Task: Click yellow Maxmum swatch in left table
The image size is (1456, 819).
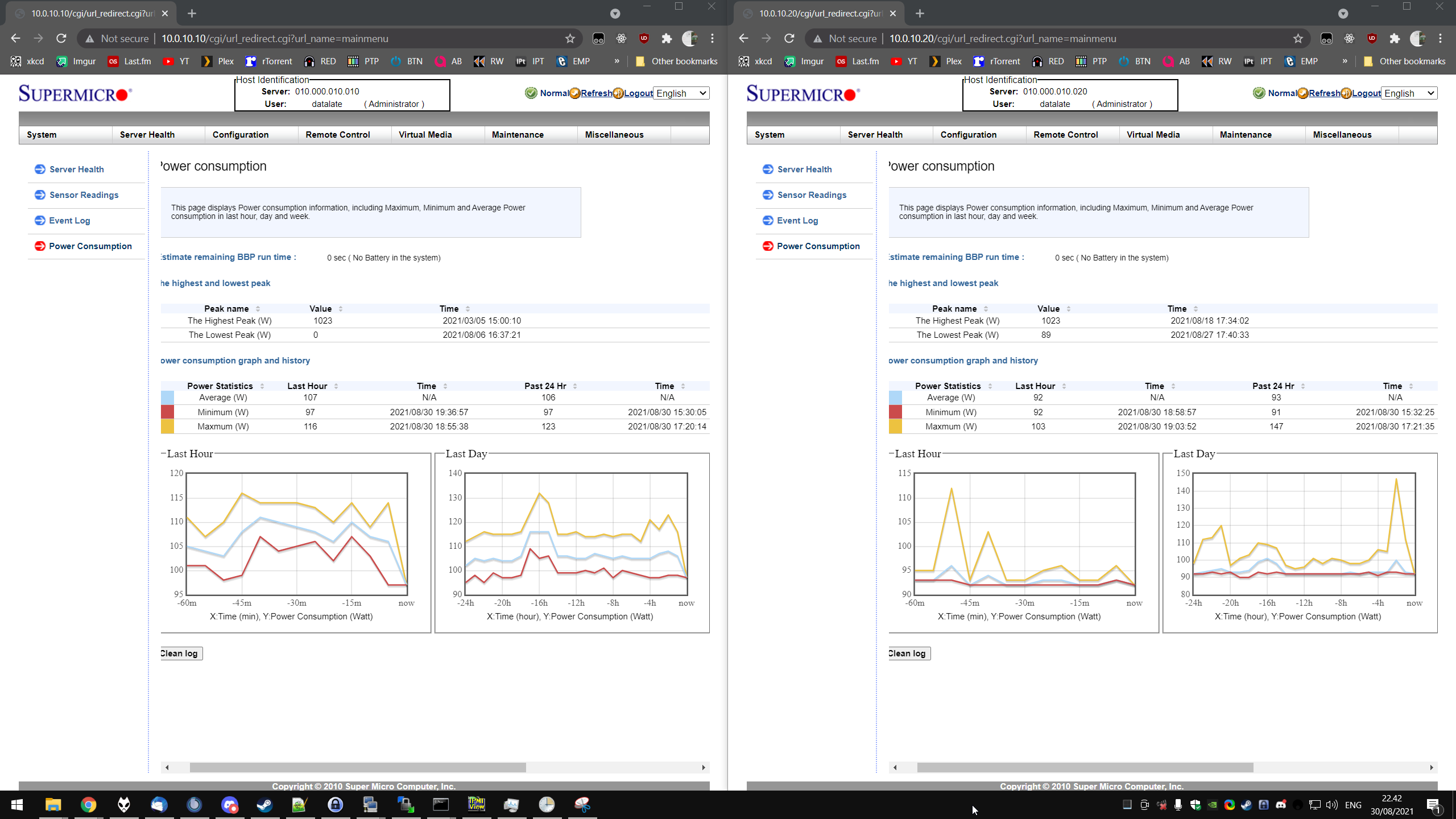Action: coord(167,427)
